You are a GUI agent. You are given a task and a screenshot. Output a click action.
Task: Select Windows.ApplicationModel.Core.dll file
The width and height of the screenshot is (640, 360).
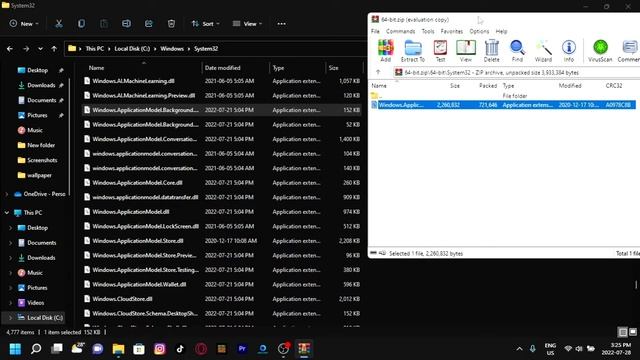(x=222, y=183)
